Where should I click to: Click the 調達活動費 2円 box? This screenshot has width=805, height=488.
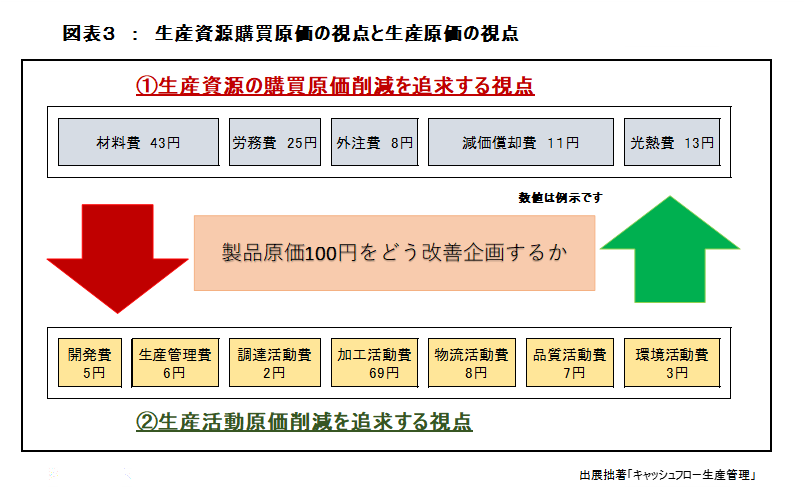[x=274, y=362]
